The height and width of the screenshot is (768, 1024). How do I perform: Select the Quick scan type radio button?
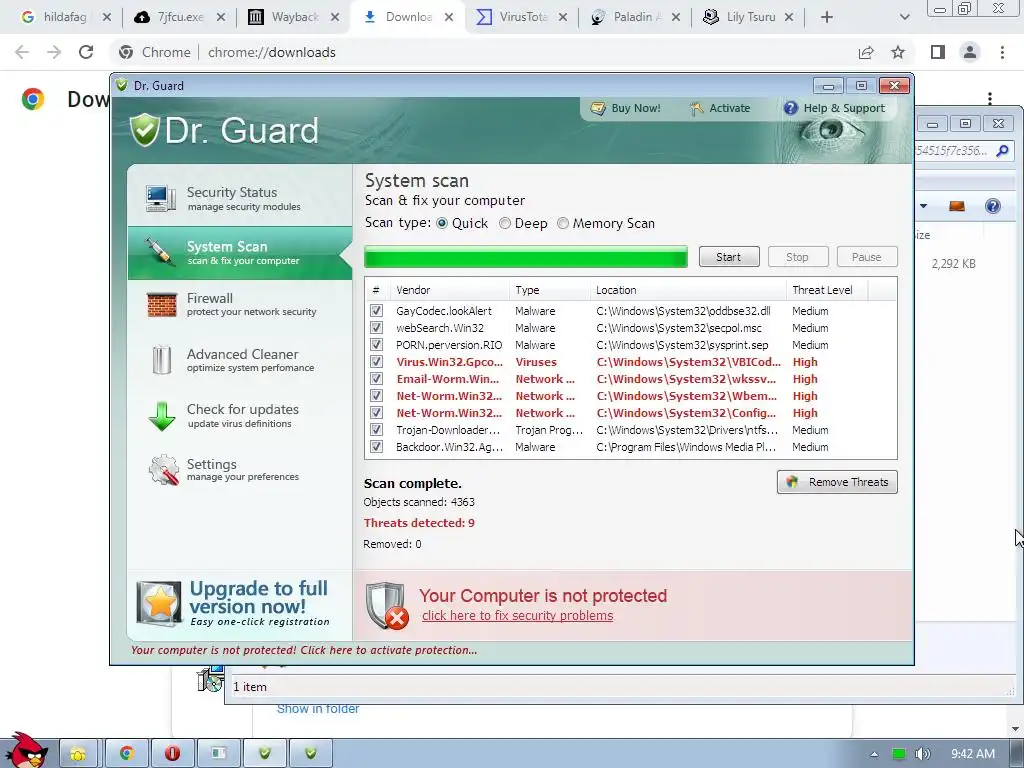point(442,223)
